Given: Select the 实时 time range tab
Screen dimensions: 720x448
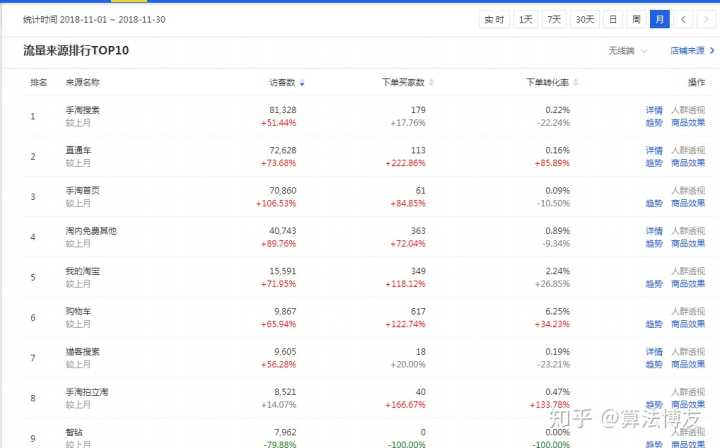Looking at the screenshot, I should point(494,20).
